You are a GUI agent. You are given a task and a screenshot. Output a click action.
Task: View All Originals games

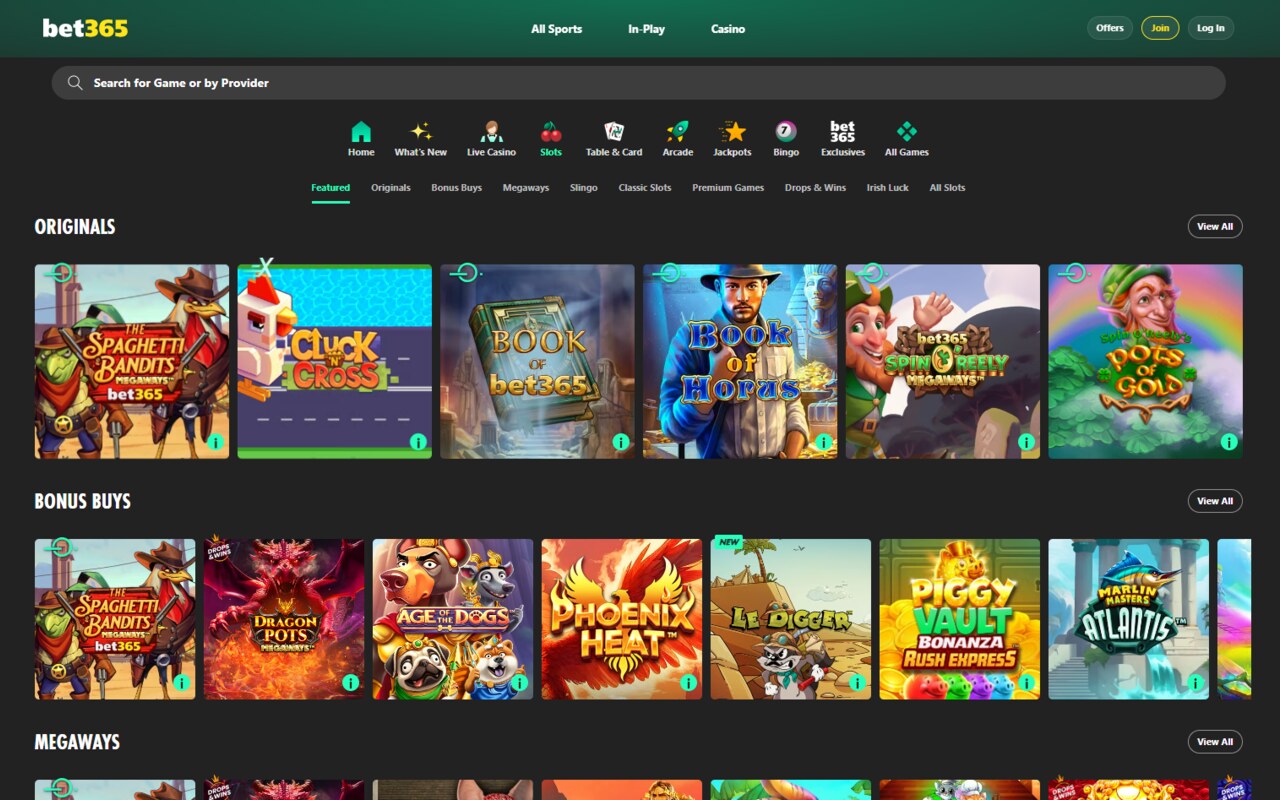pyautogui.click(x=1215, y=226)
